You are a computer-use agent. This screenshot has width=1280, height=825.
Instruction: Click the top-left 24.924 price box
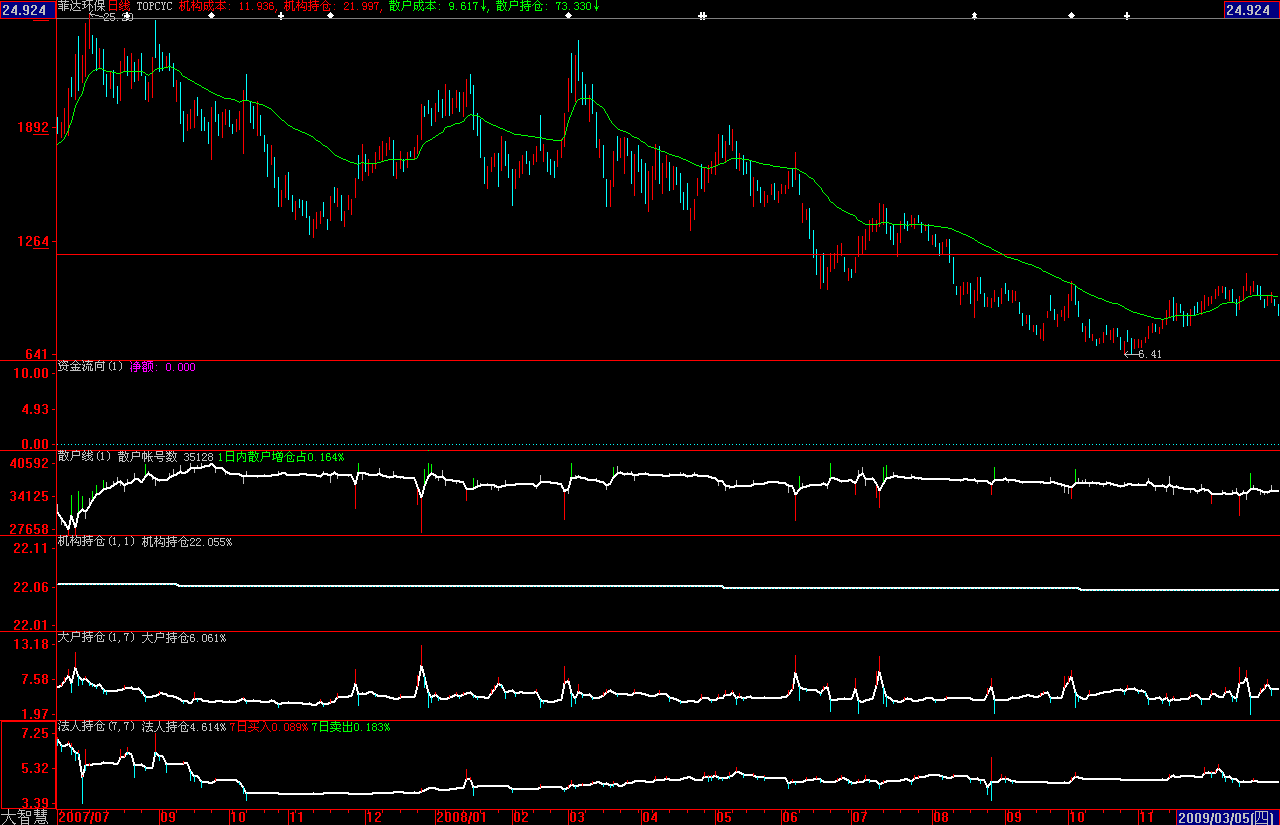coord(26,9)
